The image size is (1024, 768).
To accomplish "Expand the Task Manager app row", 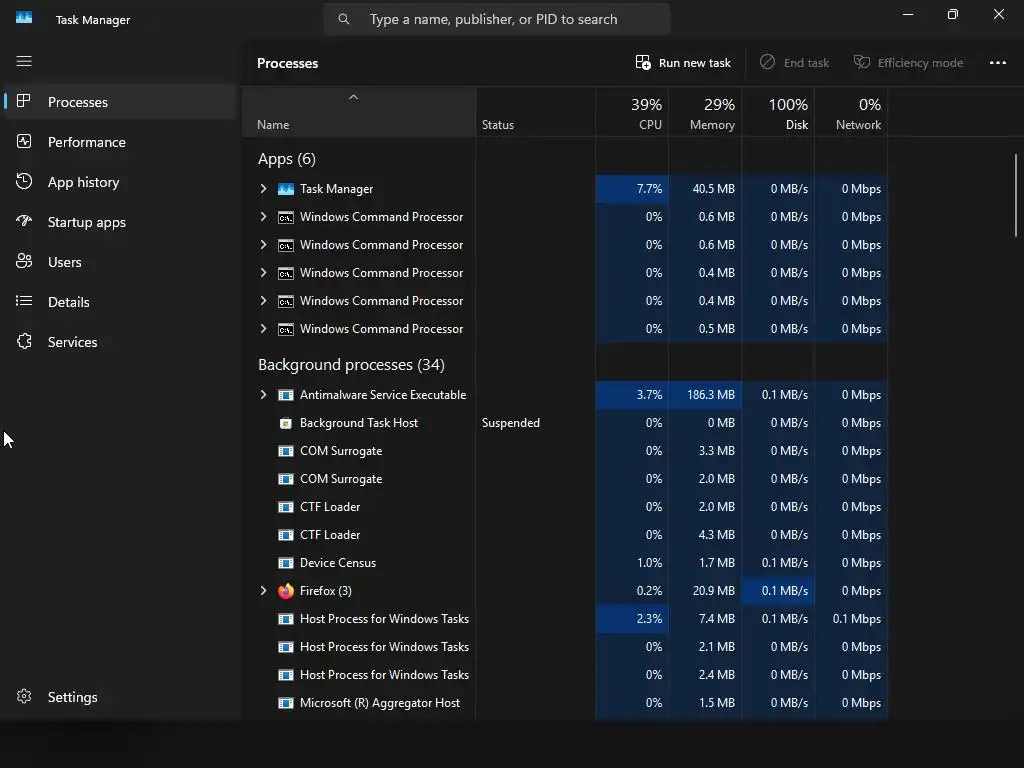I will coord(263,189).
